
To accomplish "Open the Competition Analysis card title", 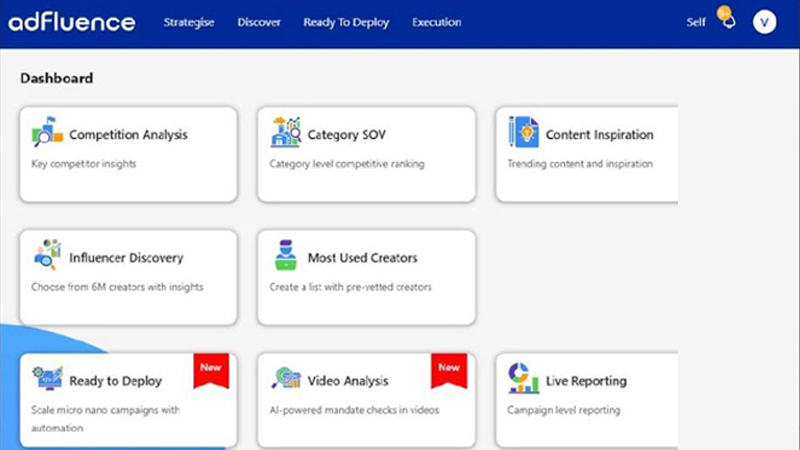I will point(128,135).
